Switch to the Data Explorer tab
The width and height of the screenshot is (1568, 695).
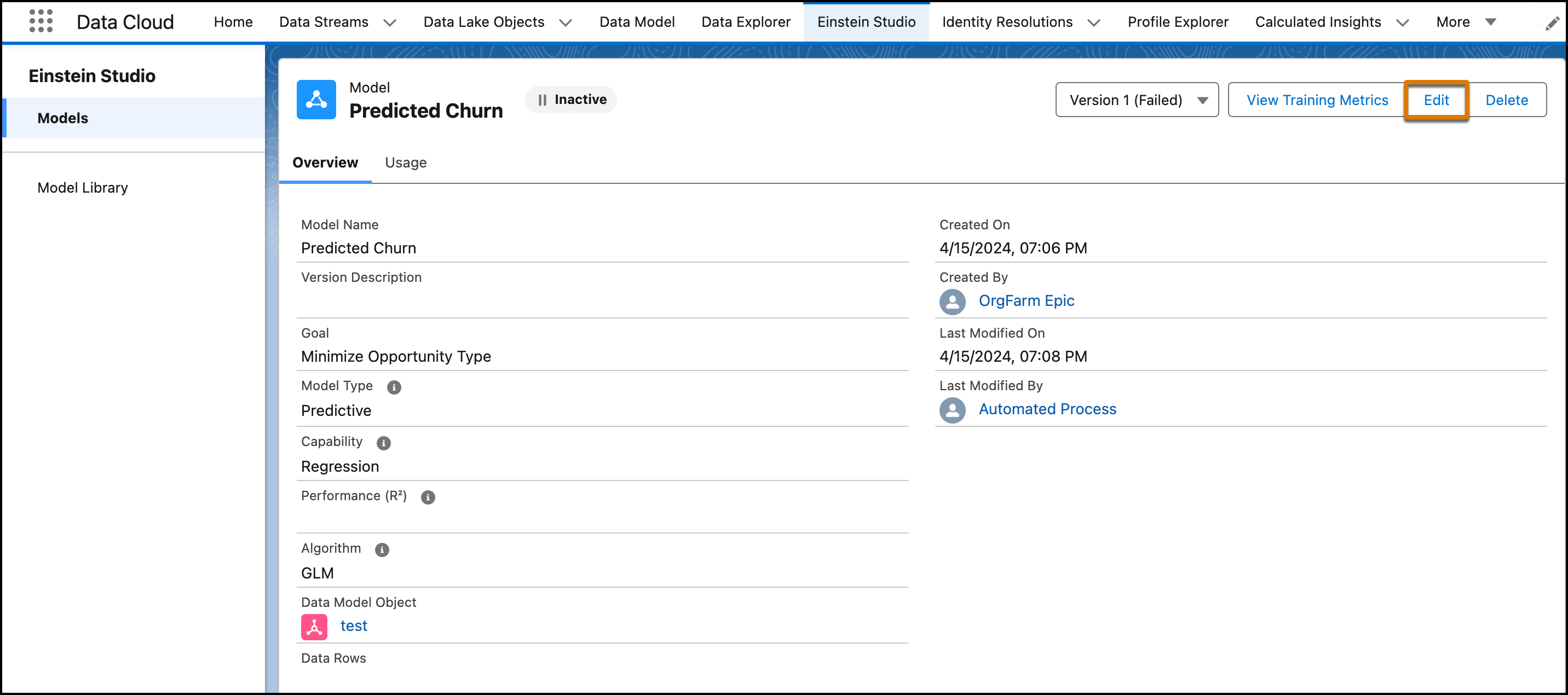coord(746,22)
